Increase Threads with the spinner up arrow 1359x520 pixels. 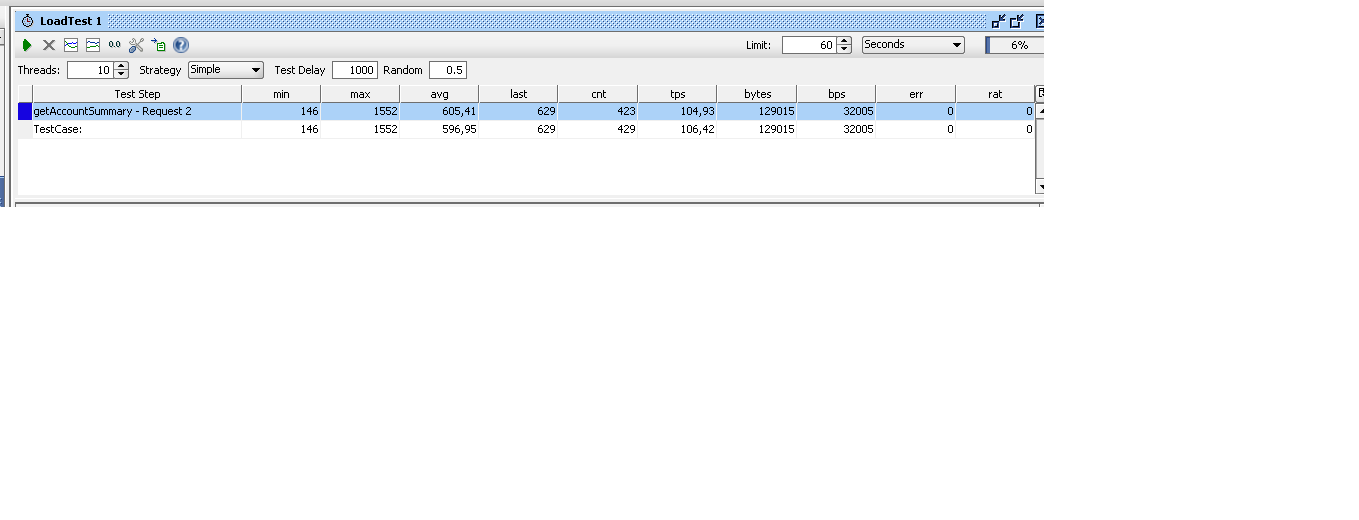click(x=121, y=66)
